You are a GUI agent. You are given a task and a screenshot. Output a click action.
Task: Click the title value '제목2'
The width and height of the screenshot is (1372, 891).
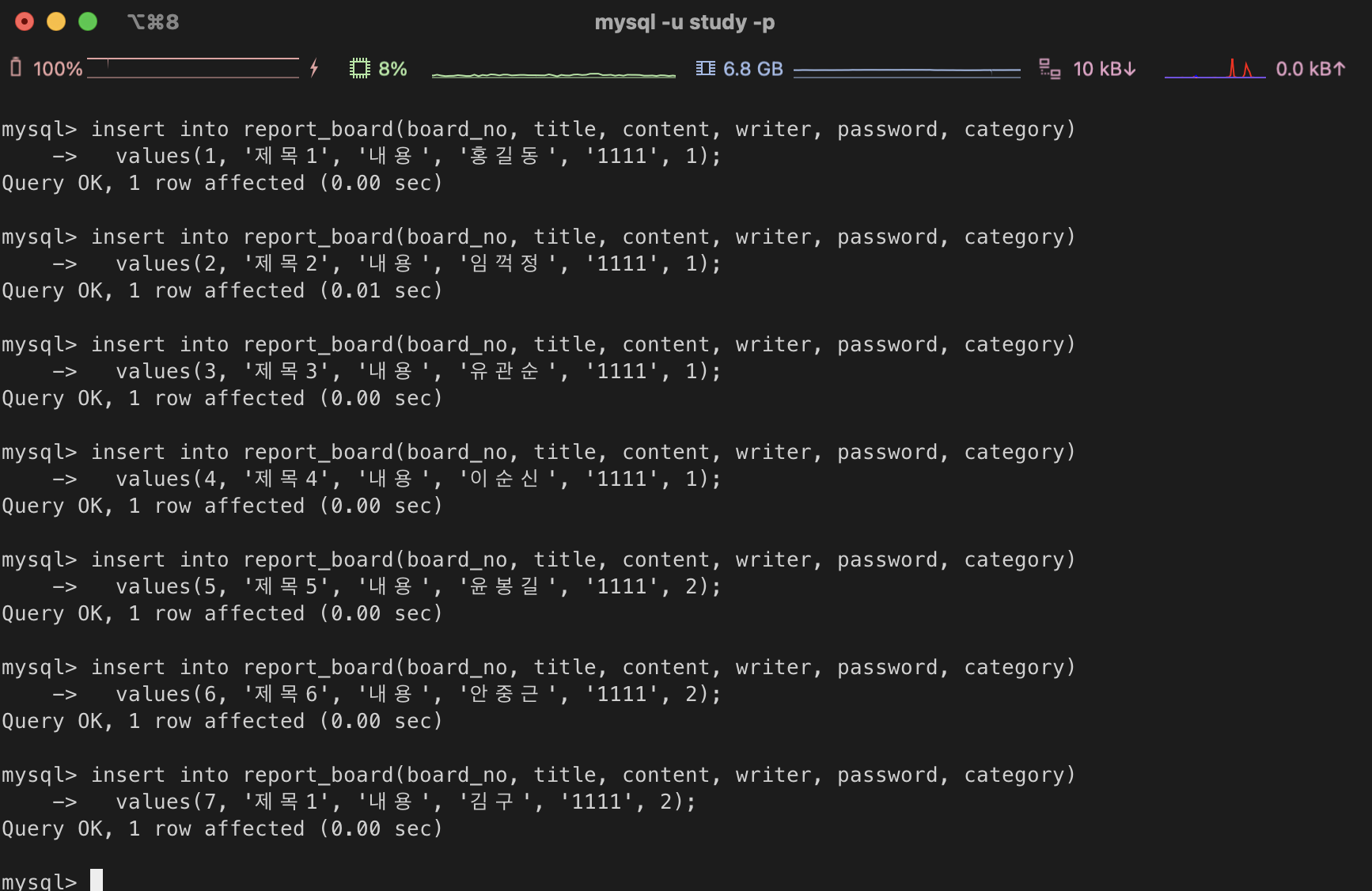pyautogui.click(x=286, y=264)
